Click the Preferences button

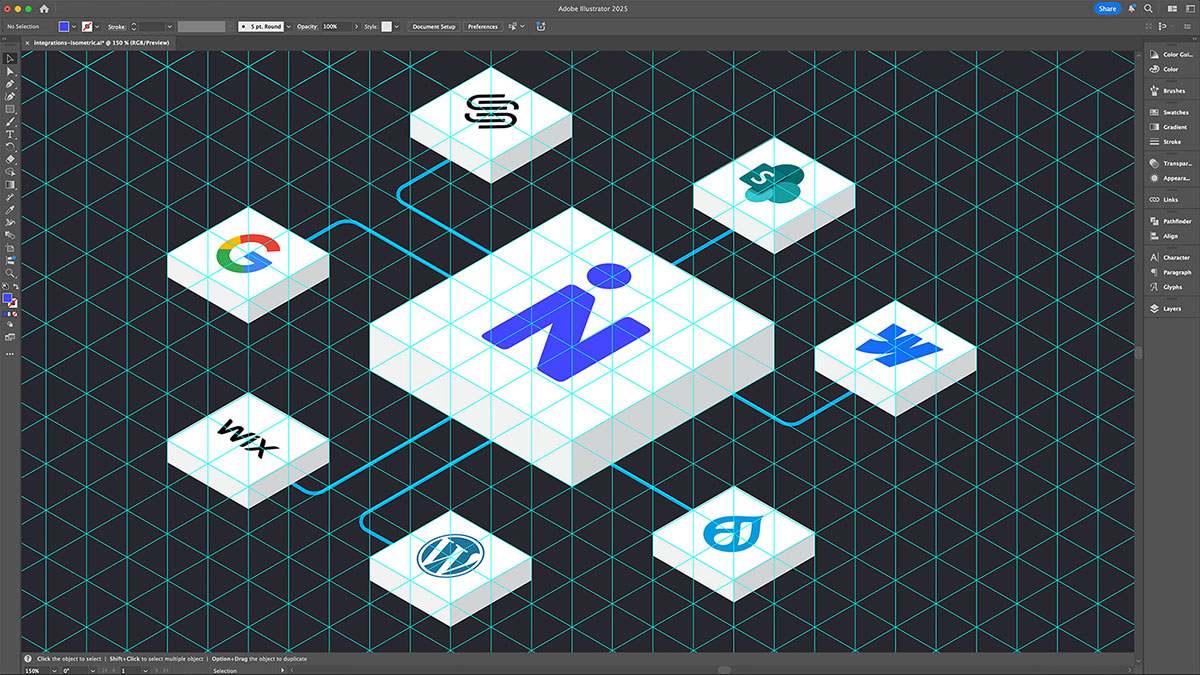point(483,26)
